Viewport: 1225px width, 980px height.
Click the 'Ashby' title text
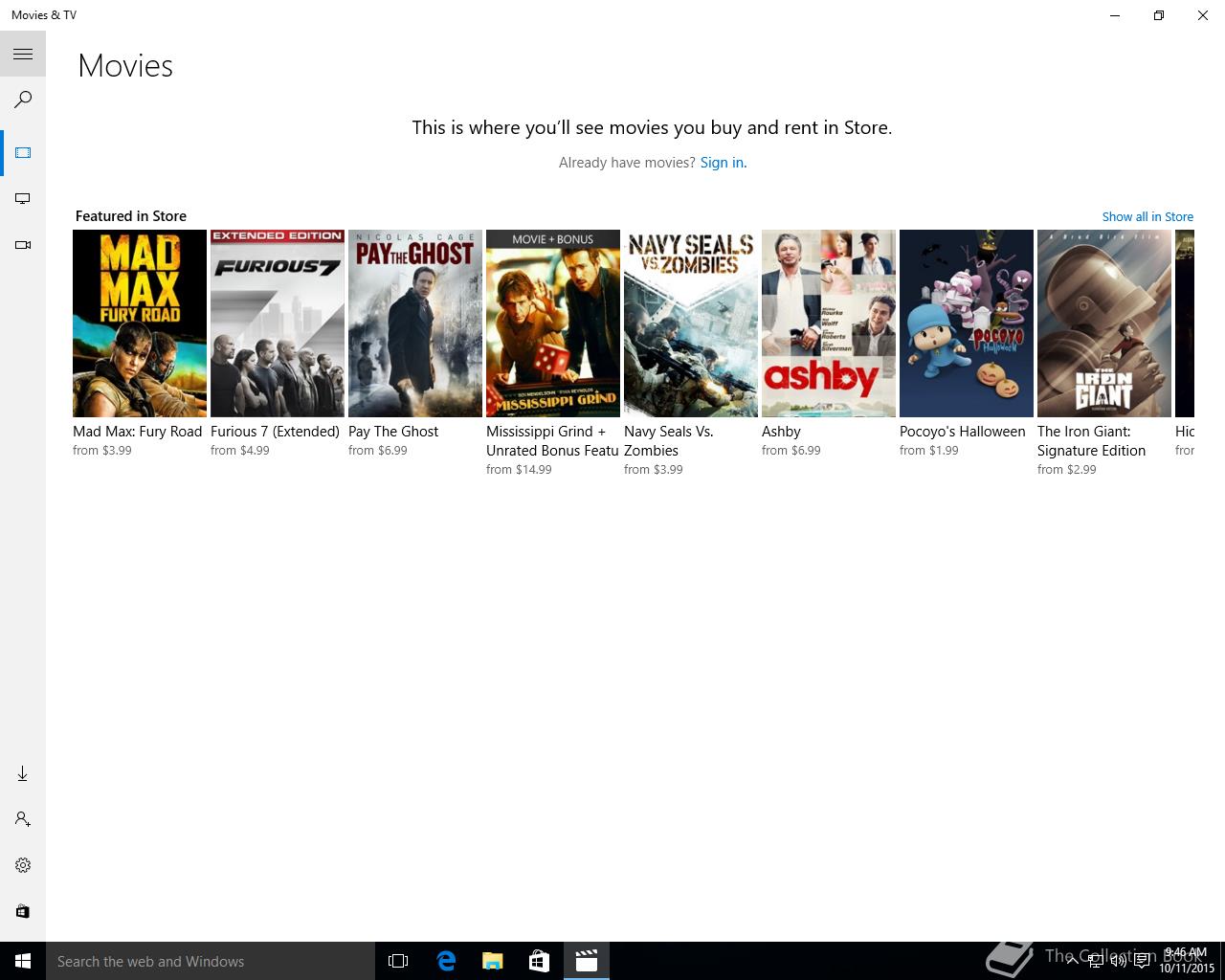(x=781, y=432)
